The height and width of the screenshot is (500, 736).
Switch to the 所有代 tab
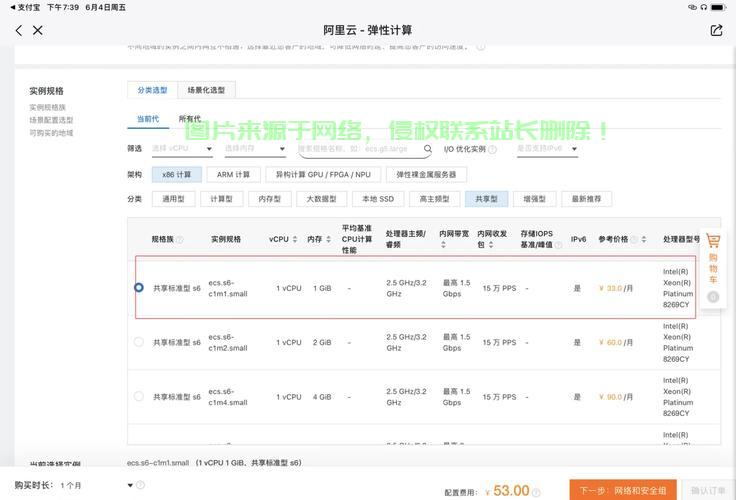pyautogui.click(x=190, y=119)
